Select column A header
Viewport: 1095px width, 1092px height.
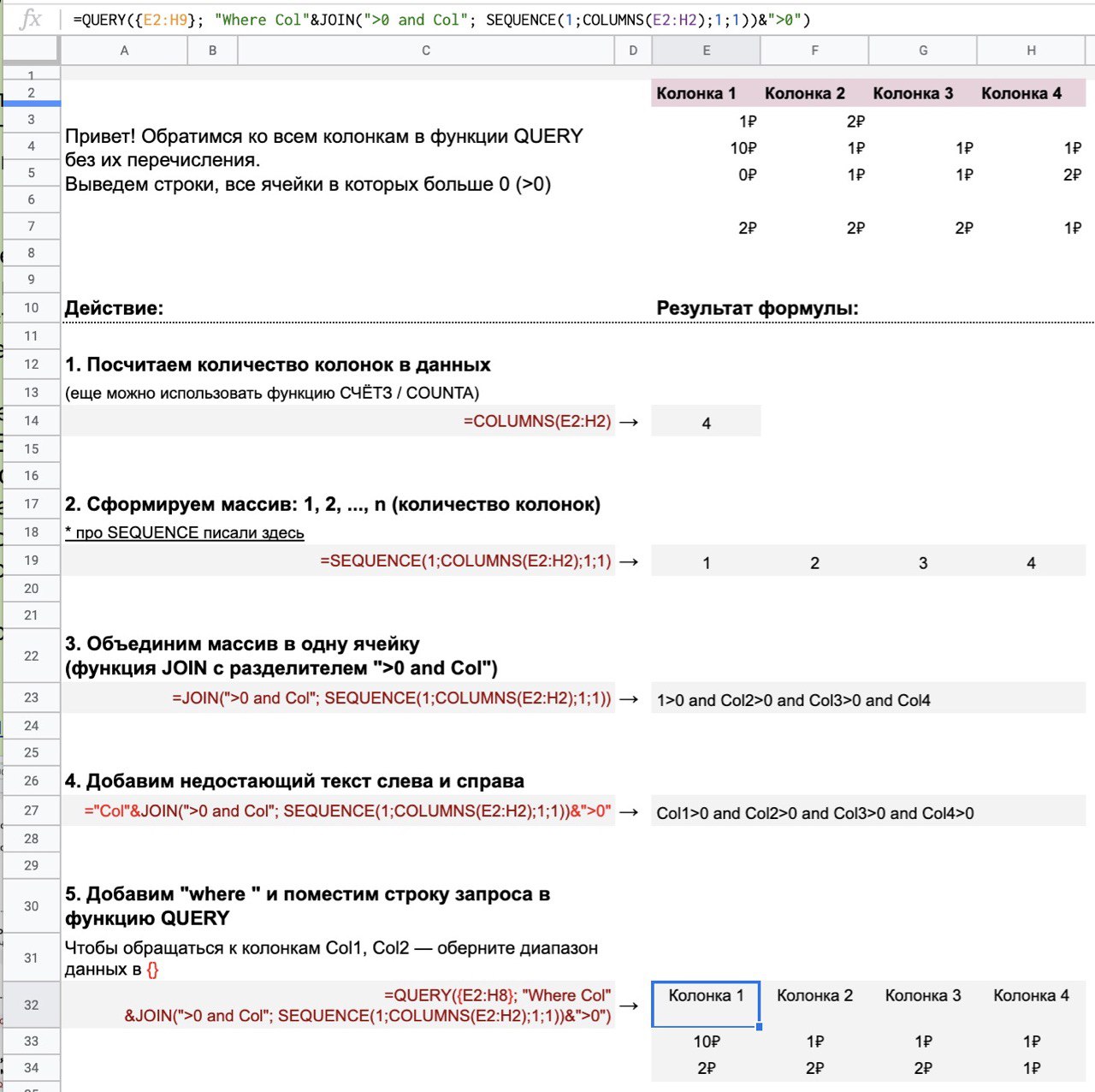tap(124, 50)
